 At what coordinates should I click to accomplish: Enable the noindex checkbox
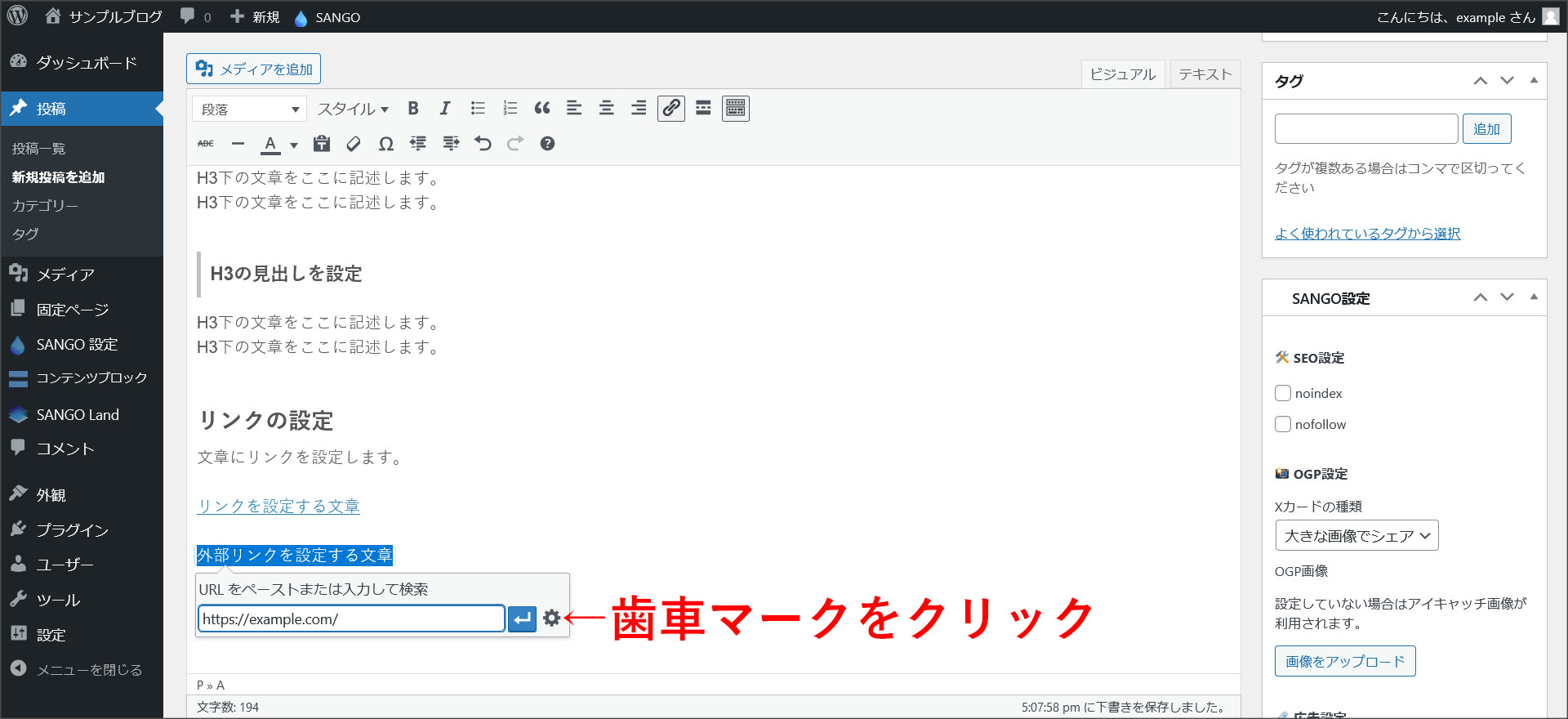click(1283, 393)
